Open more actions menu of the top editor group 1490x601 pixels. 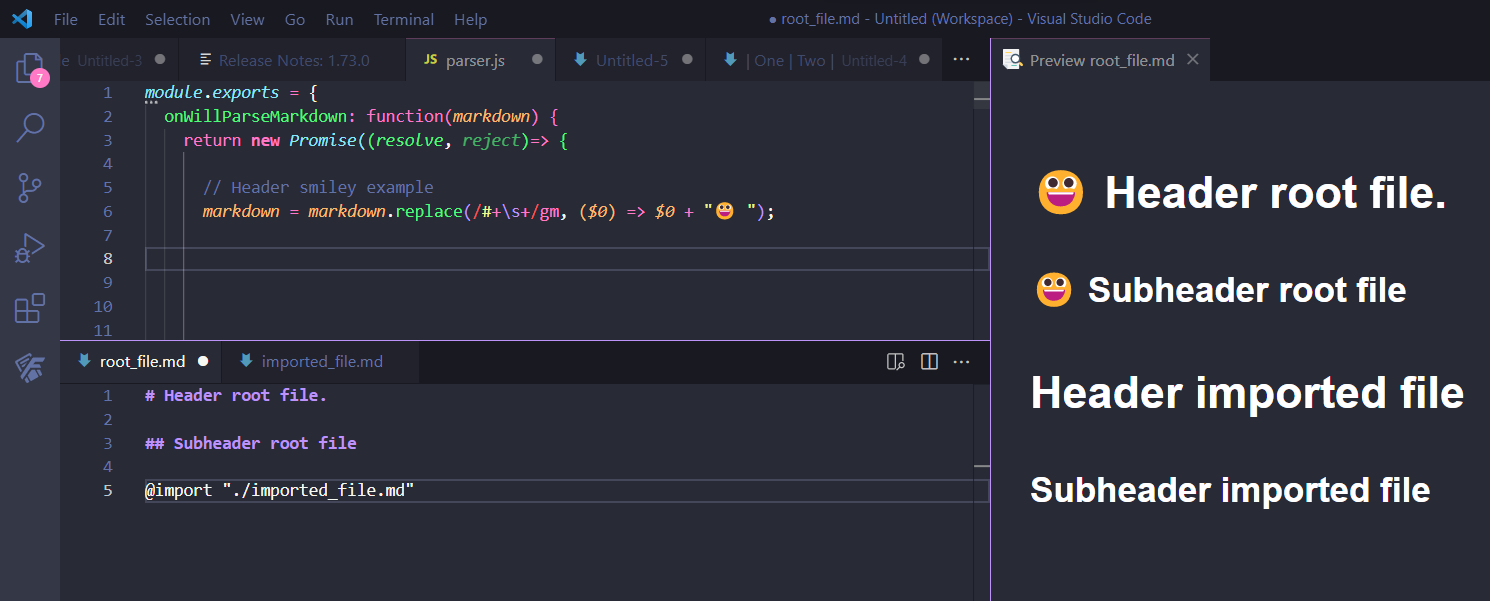(961, 59)
